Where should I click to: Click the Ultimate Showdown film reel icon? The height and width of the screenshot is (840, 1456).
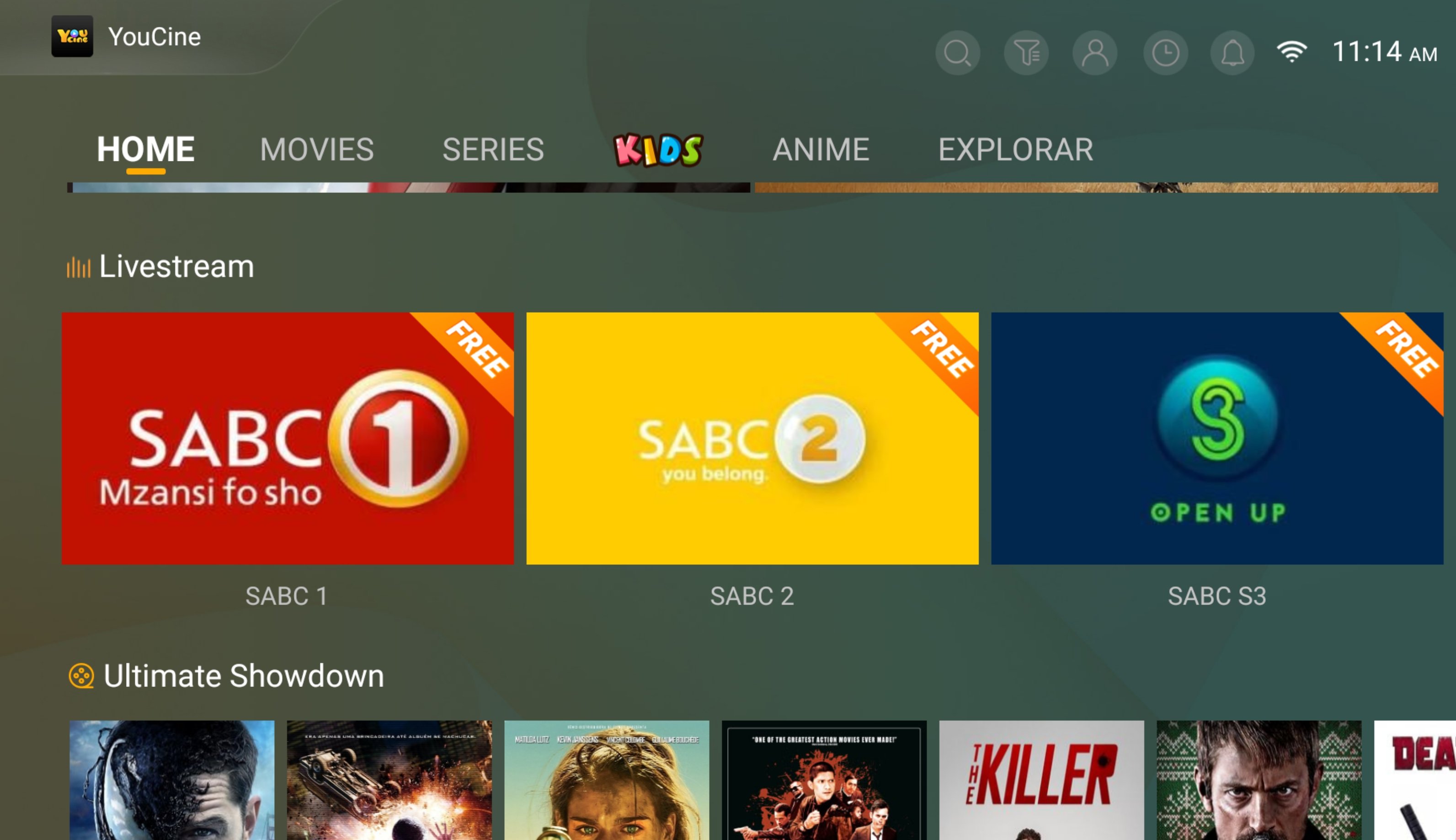81,675
